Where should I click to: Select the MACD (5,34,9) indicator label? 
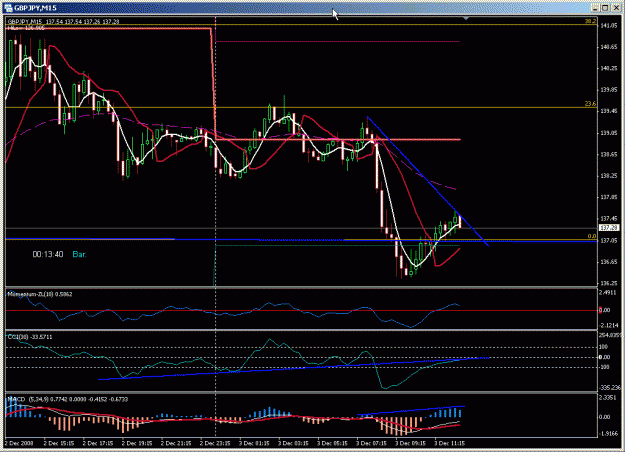click(68, 399)
